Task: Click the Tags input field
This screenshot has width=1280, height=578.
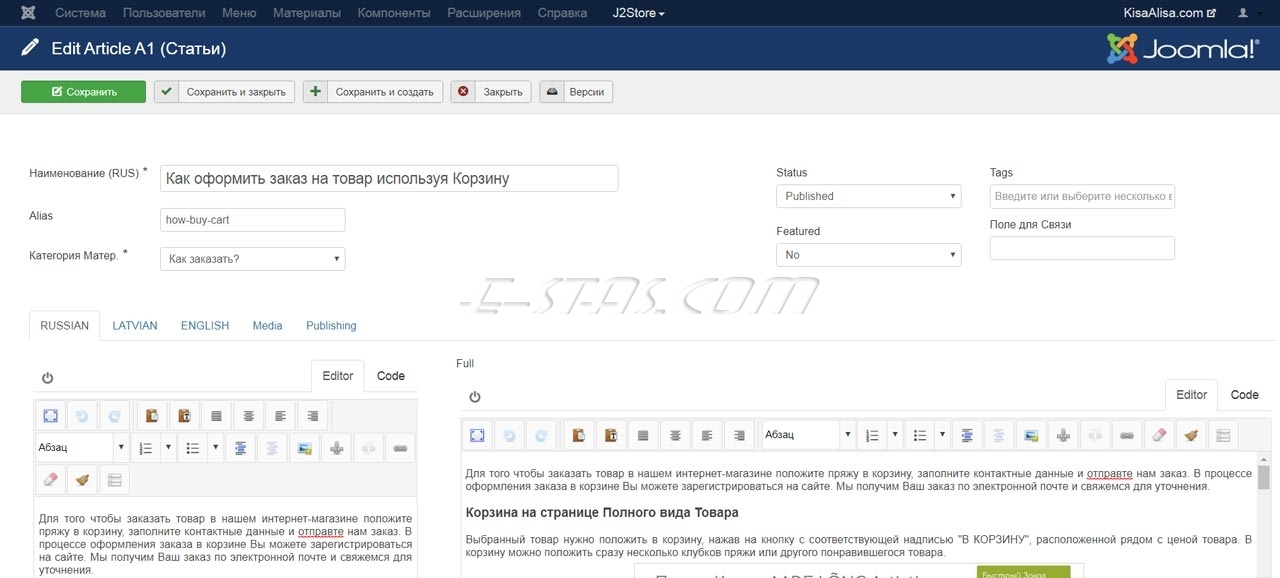Action: click(1082, 196)
